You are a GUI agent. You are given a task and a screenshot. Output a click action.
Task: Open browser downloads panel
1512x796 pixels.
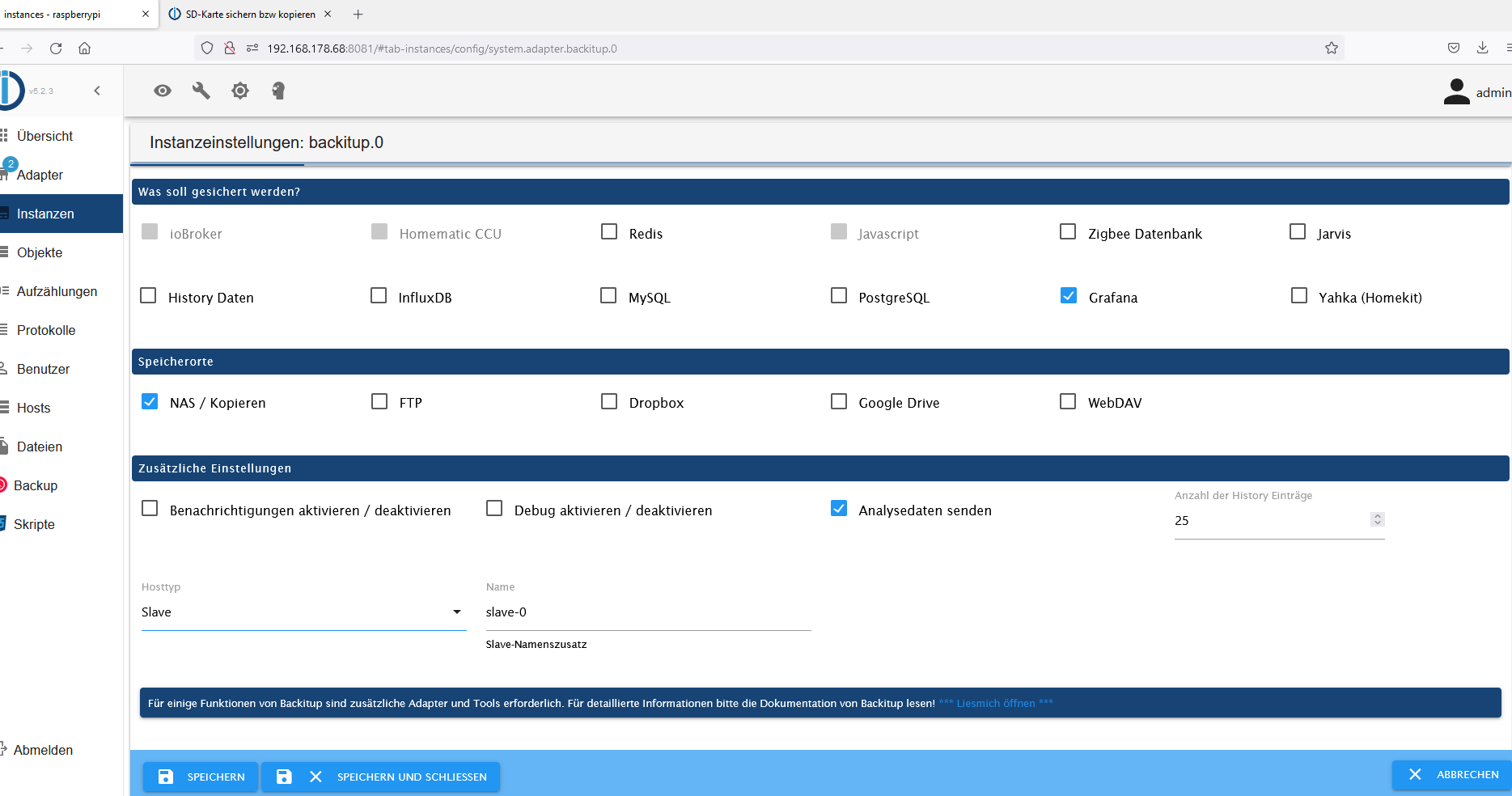[1482, 49]
